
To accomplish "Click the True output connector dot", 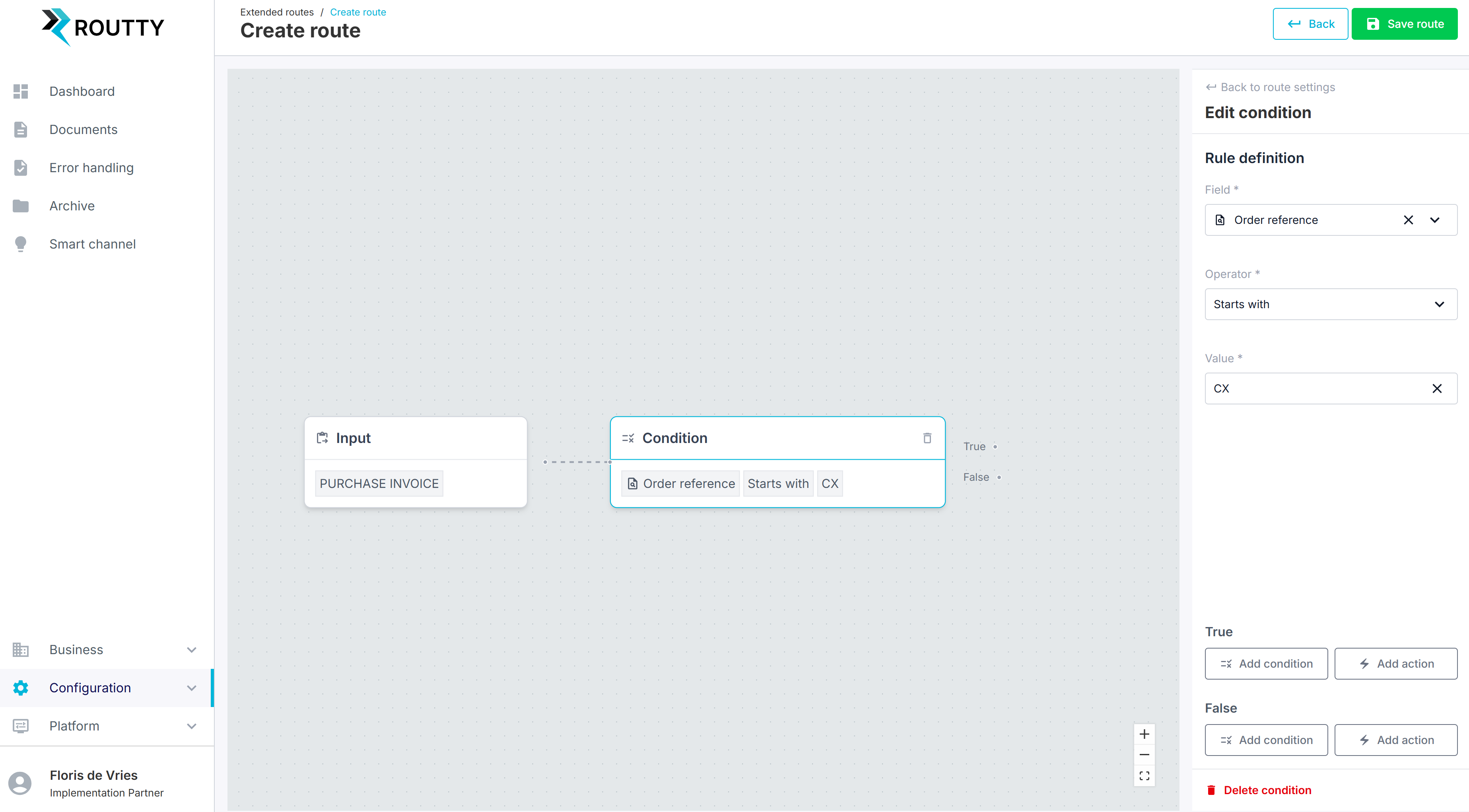I will (x=995, y=447).
